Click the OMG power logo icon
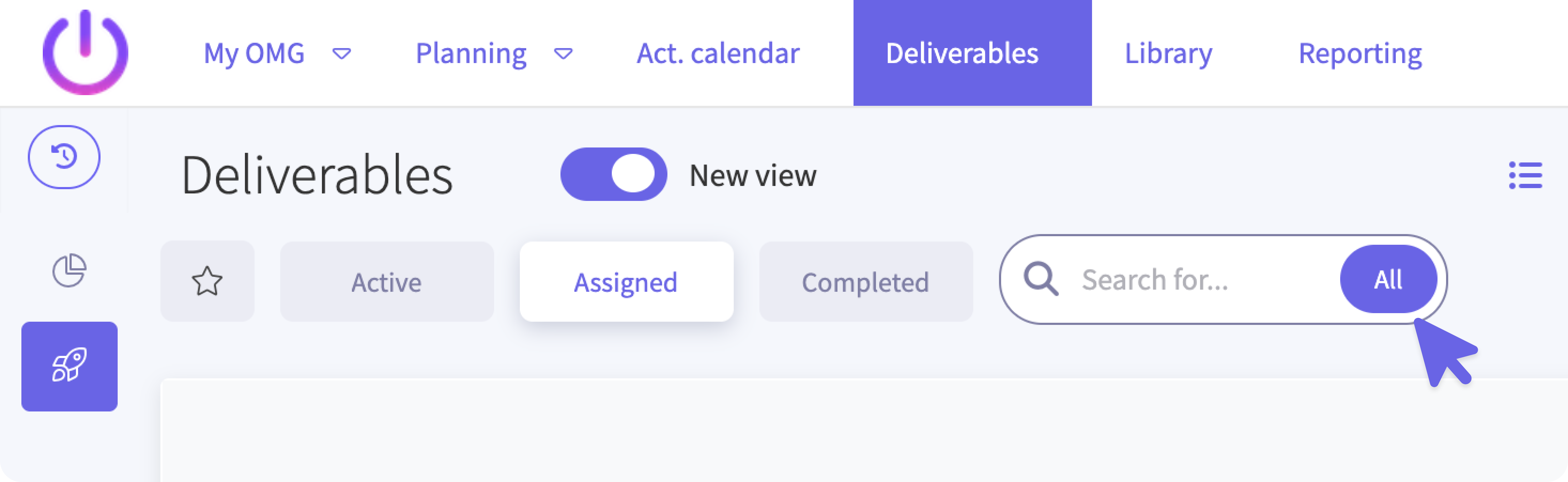1568x482 pixels. 85,53
